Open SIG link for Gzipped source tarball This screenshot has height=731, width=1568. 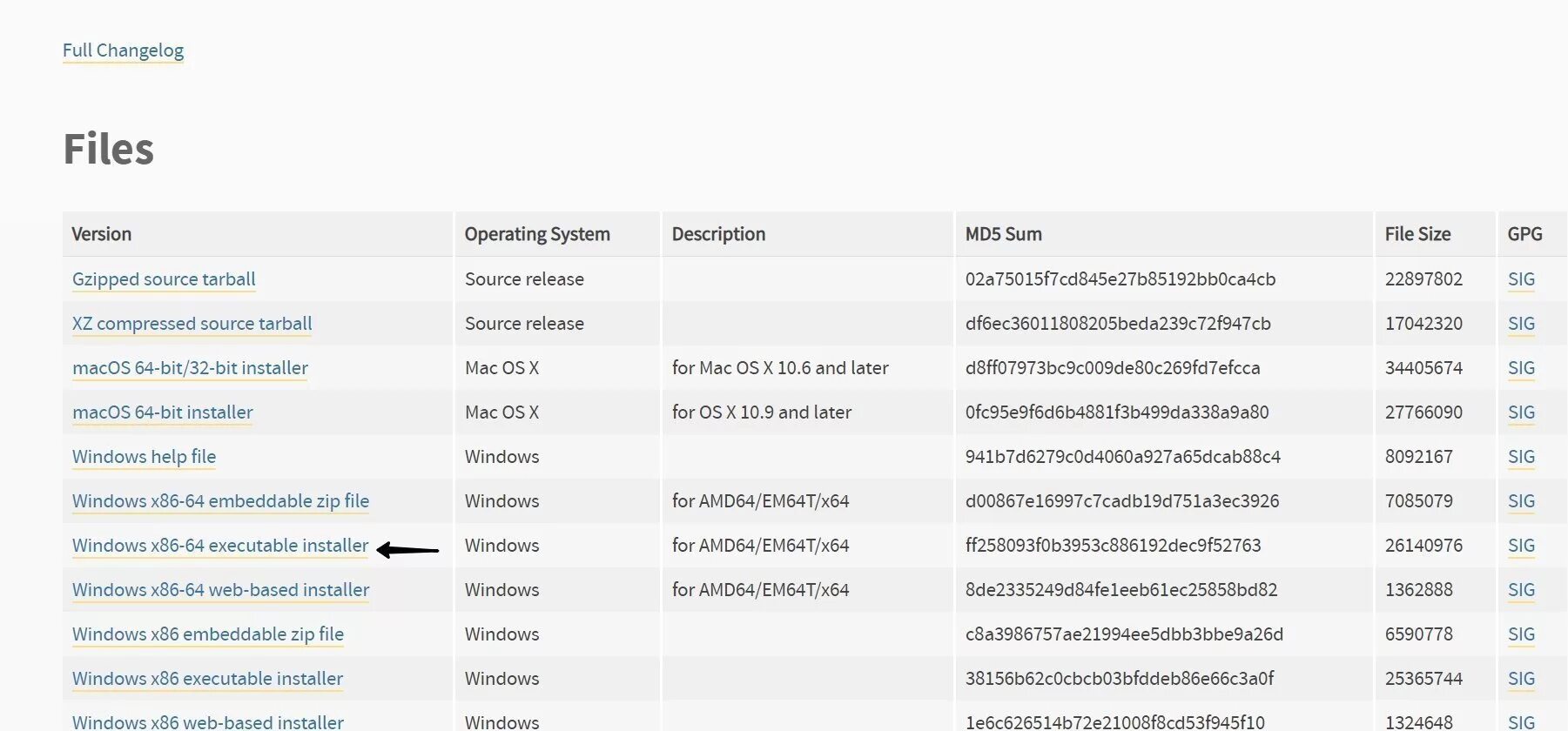[x=1521, y=279]
